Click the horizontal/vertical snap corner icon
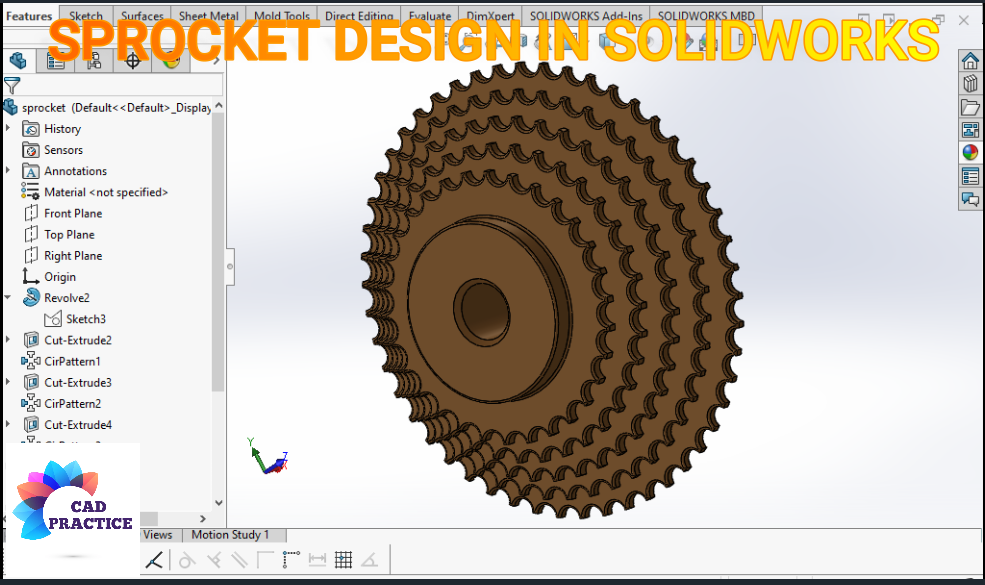The image size is (985, 585). point(265,560)
